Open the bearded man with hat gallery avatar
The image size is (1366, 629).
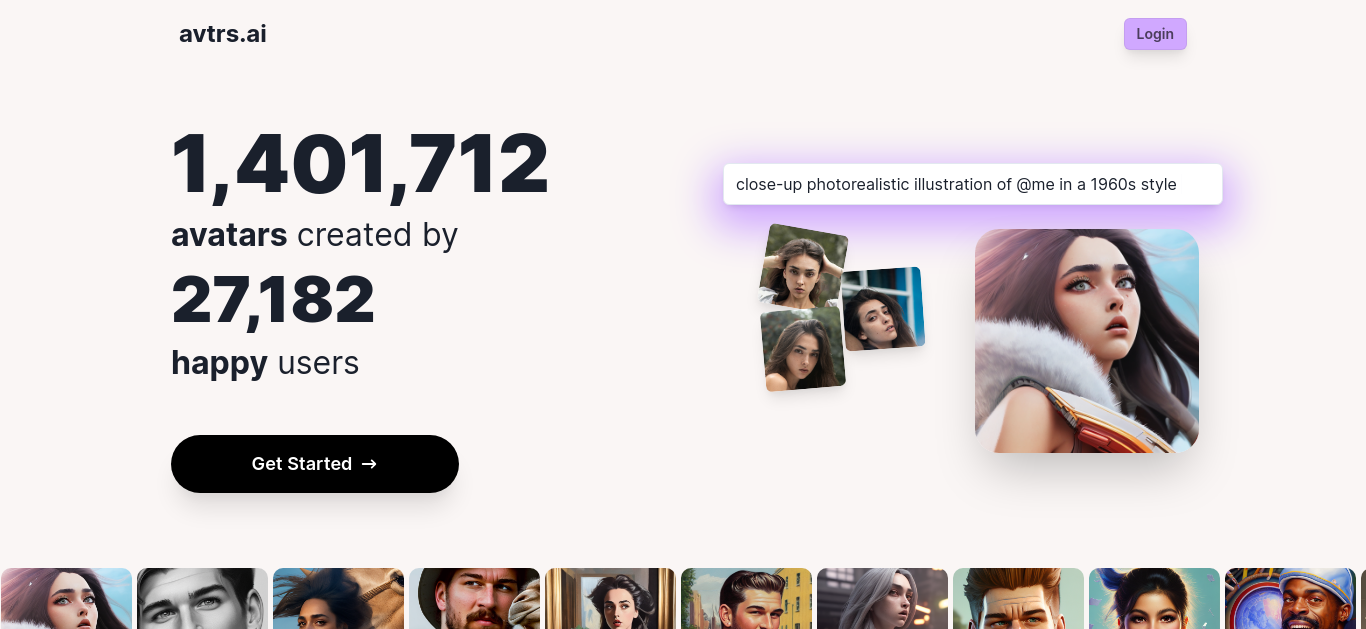point(474,598)
